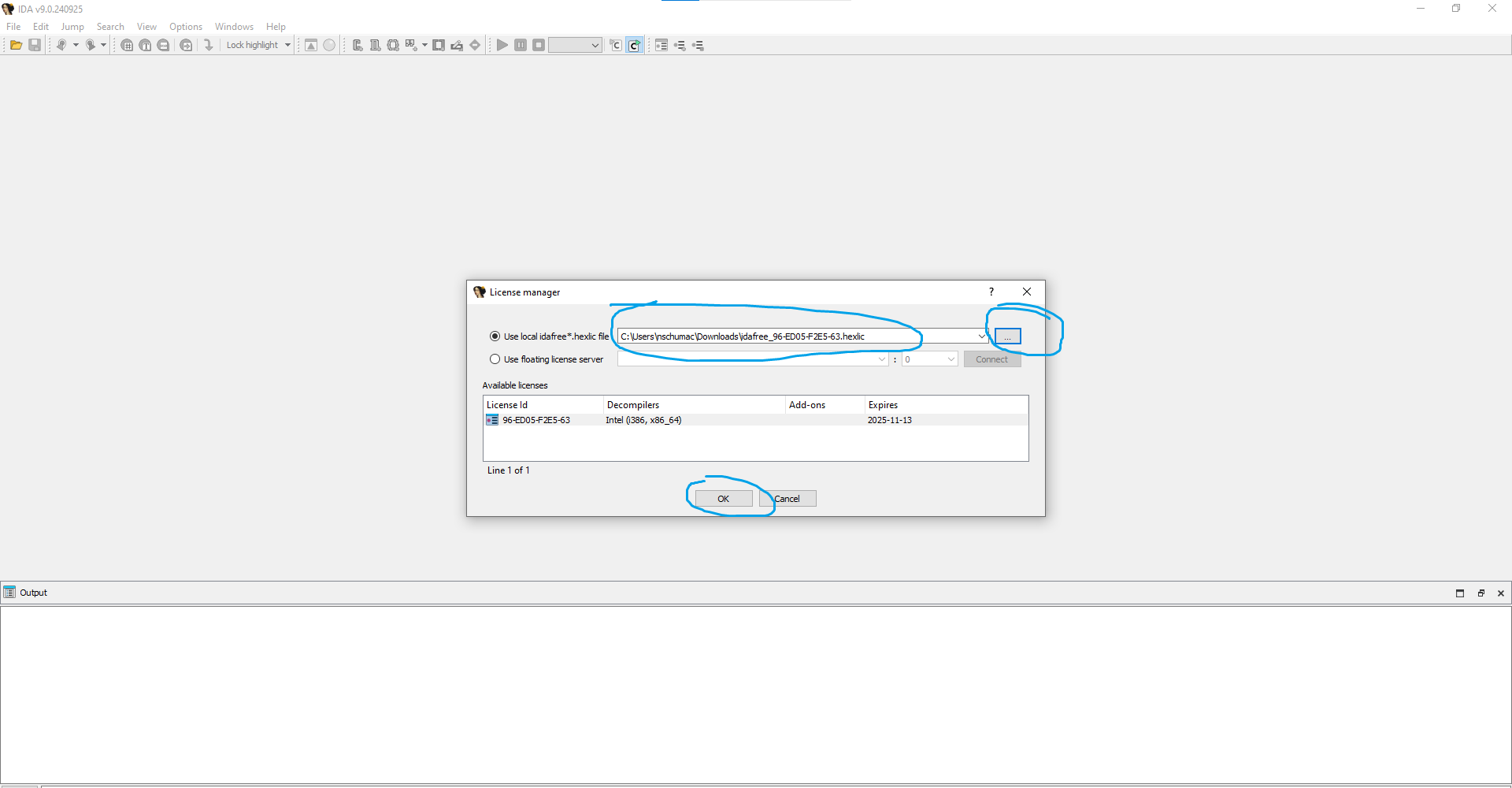Click the diamond-shaped toolbar icon
The width and height of the screenshot is (1512, 788).
(475, 45)
